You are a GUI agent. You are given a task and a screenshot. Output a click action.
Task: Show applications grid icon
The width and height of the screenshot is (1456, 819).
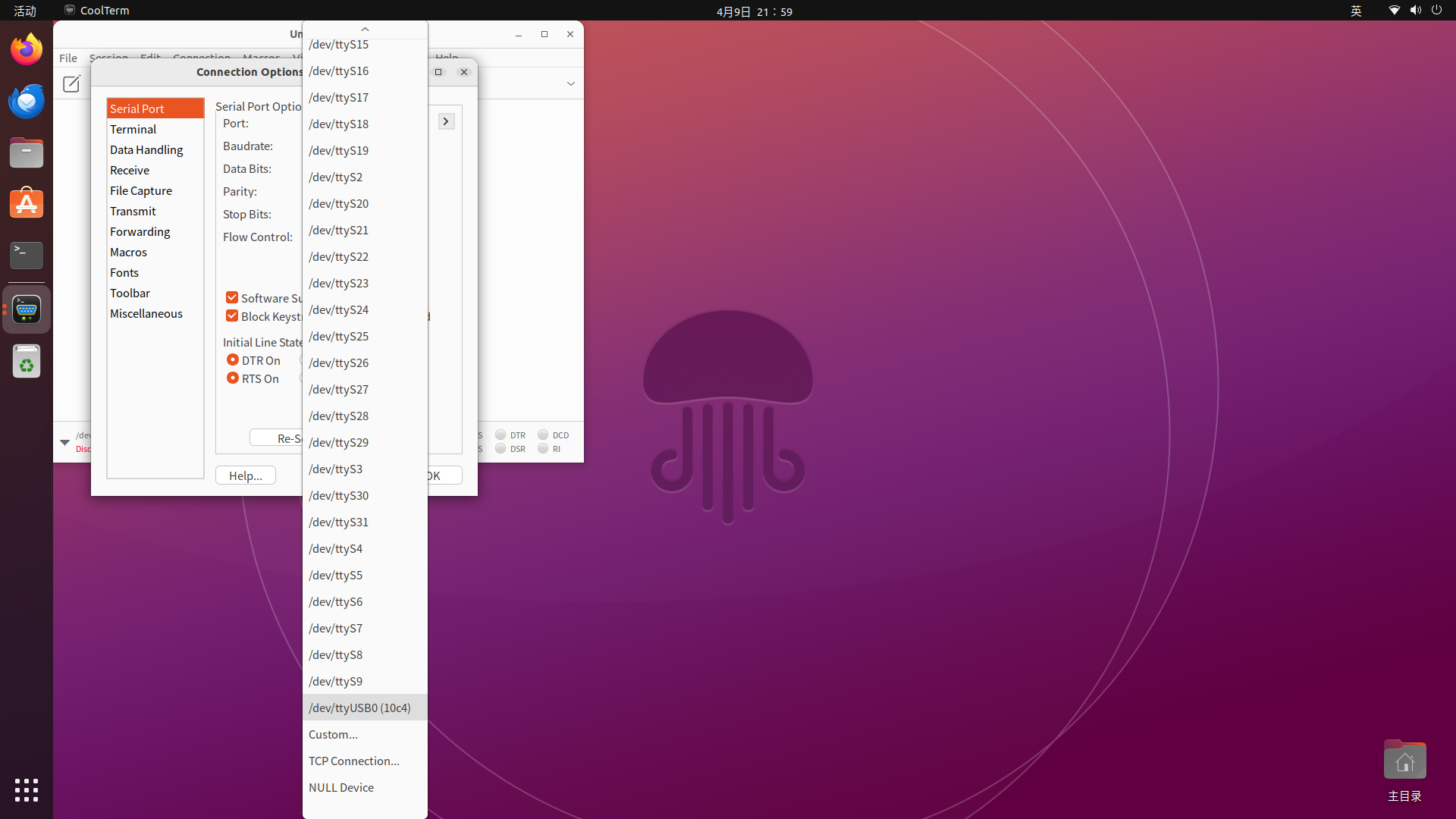(x=27, y=790)
